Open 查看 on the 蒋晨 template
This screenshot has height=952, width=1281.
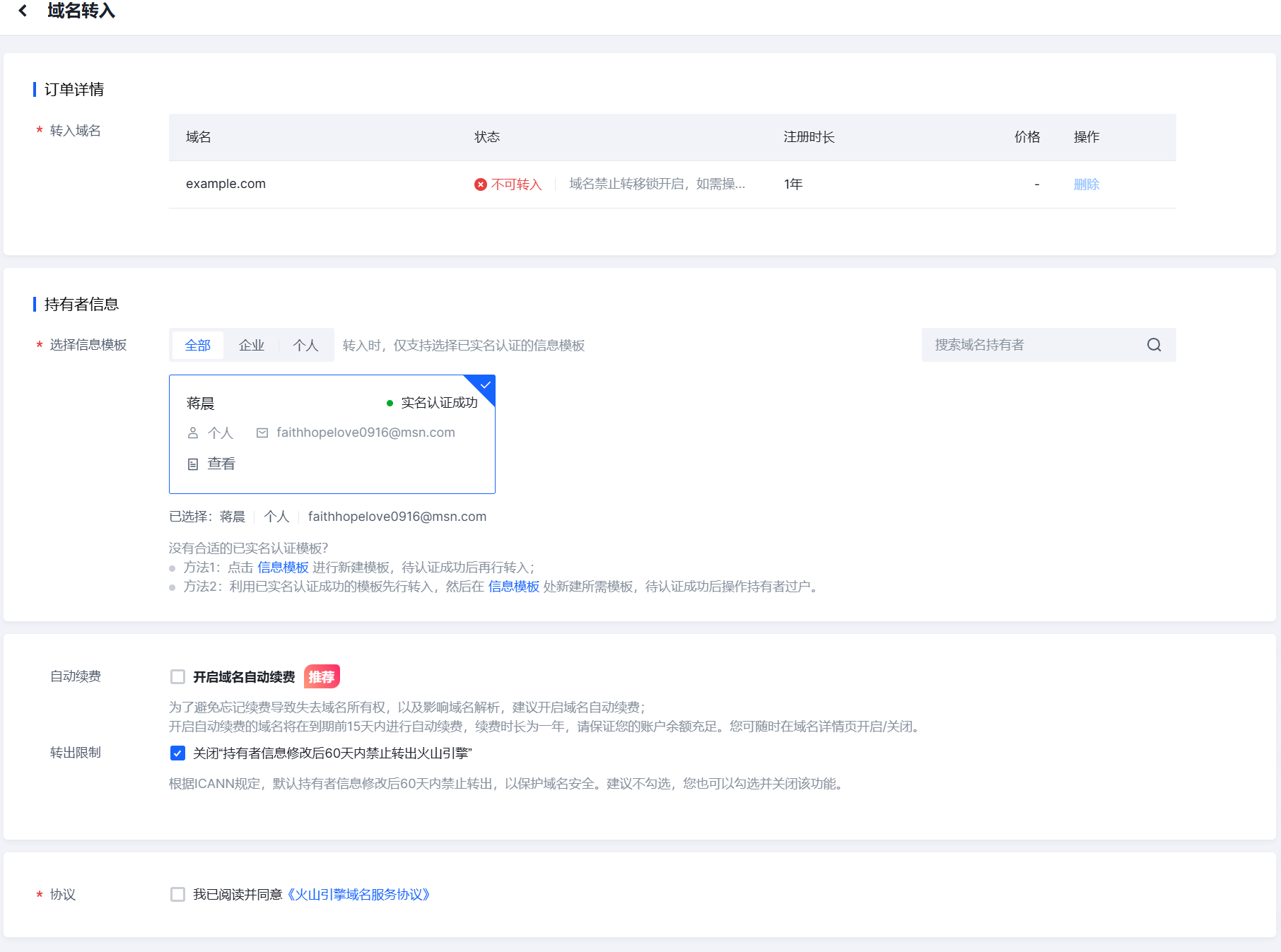[221, 464]
